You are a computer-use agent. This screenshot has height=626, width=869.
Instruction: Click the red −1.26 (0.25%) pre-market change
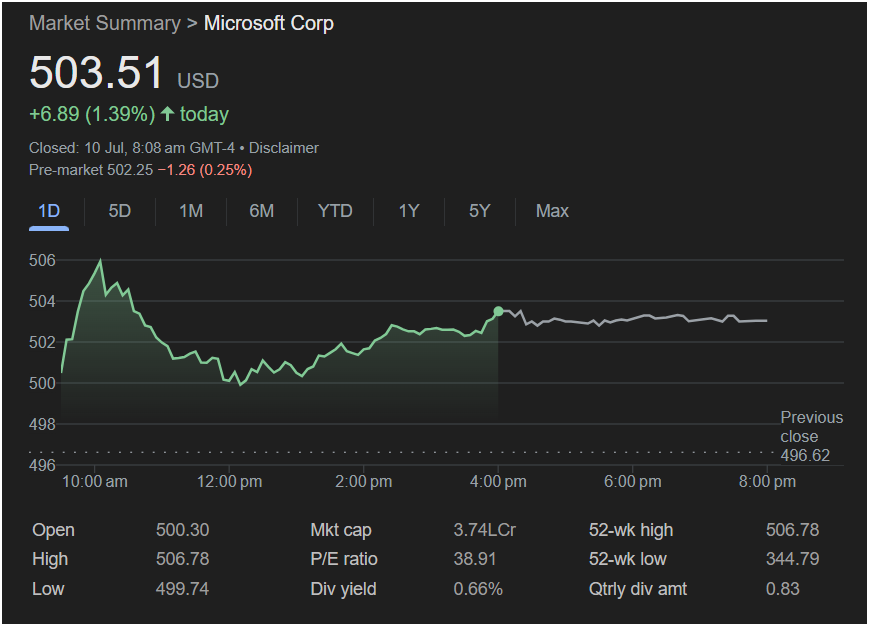click(x=205, y=170)
